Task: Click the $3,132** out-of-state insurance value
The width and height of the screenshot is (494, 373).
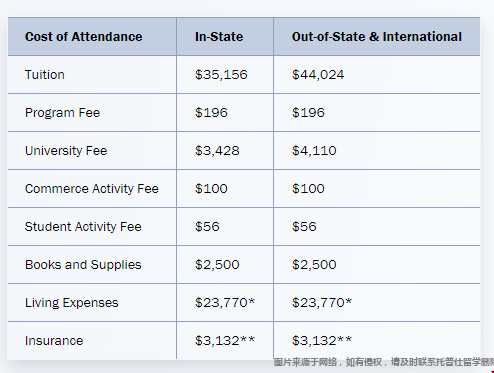Action: pyautogui.click(x=322, y=341)
